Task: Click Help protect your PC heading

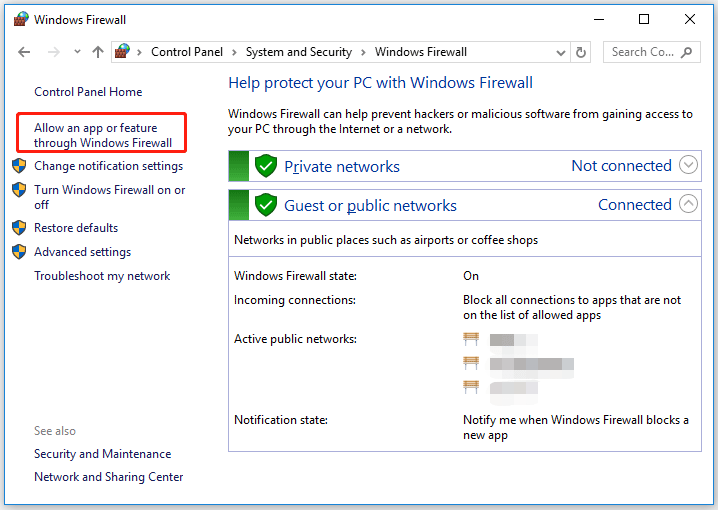Action: tap(380, 83)
